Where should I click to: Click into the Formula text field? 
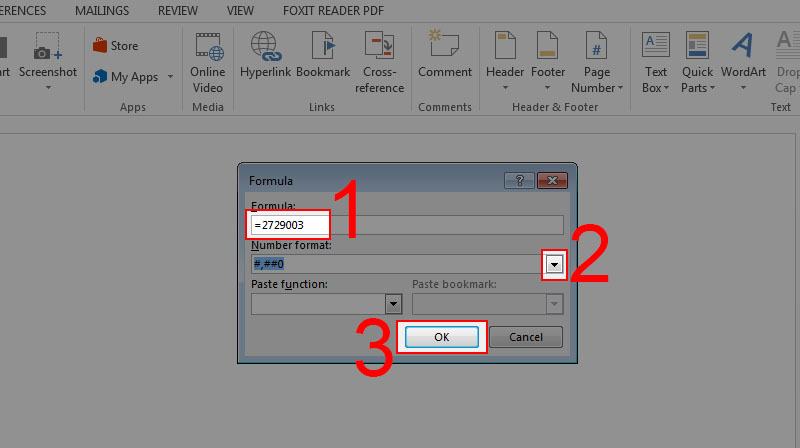[x=407, y=225]
